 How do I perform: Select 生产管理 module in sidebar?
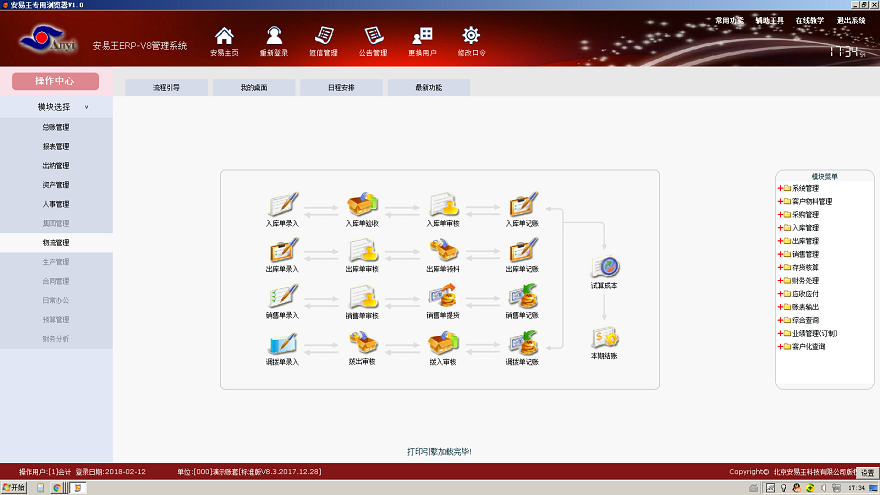click(x=56, y=262)
